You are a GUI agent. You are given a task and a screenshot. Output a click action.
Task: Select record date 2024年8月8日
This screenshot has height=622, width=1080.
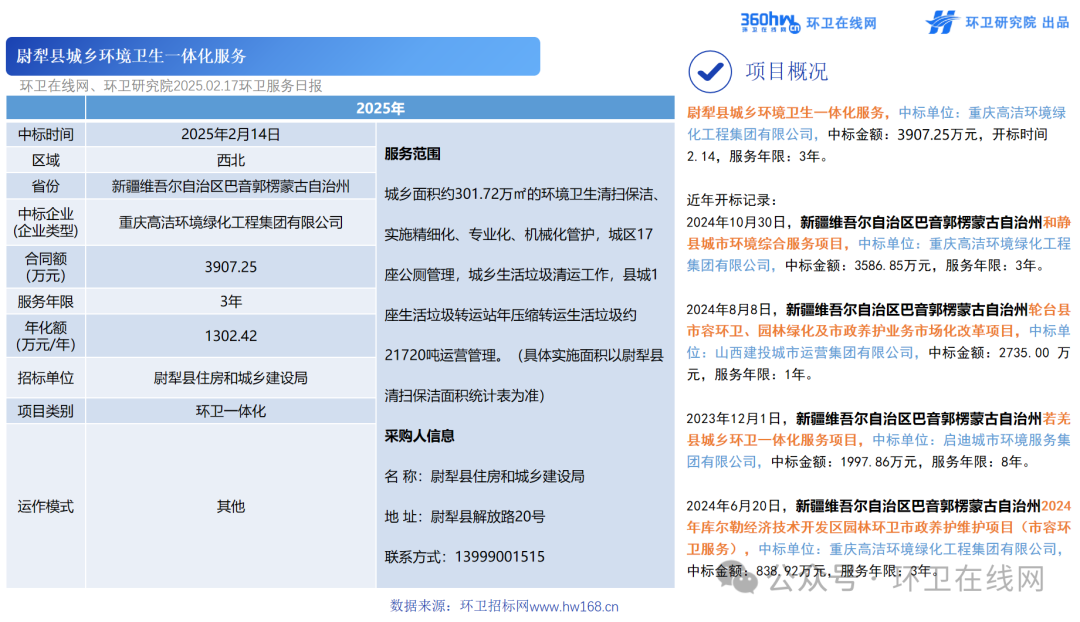(x=729, y=310)
